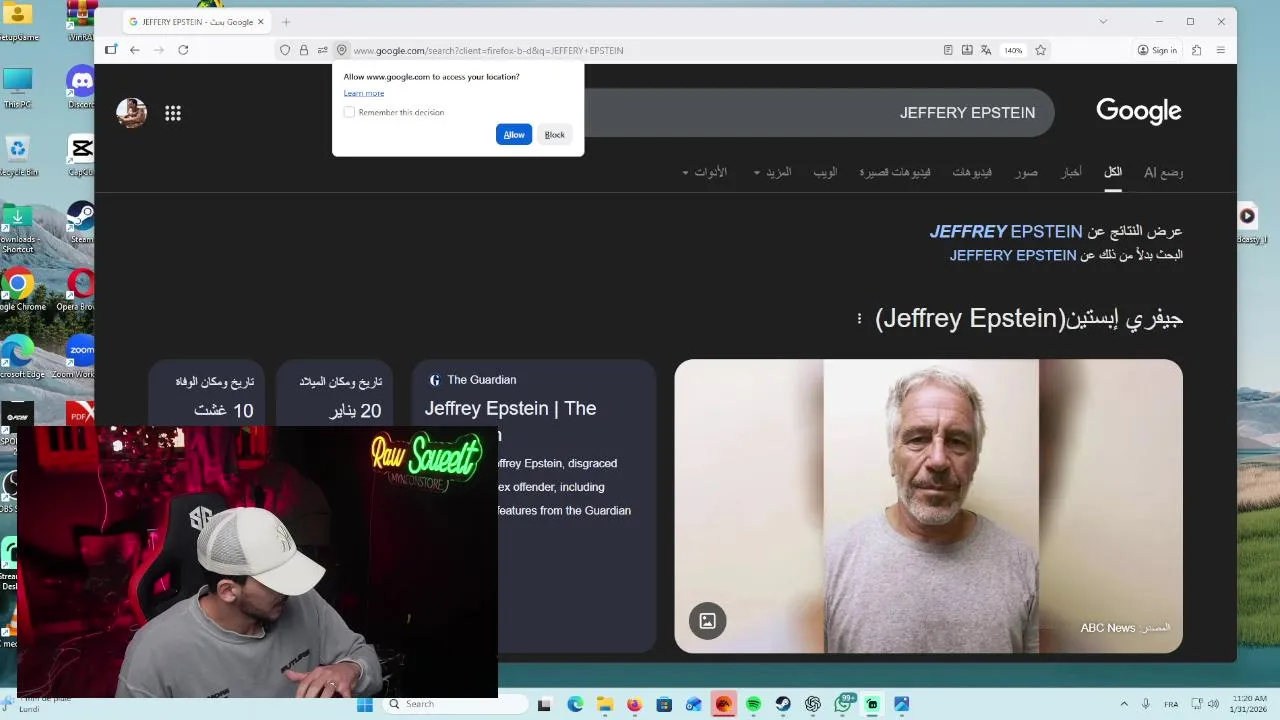Screen dimensions: 1280x720
Task: Open the list all tabs chevron
Action: coord(1103,21)
